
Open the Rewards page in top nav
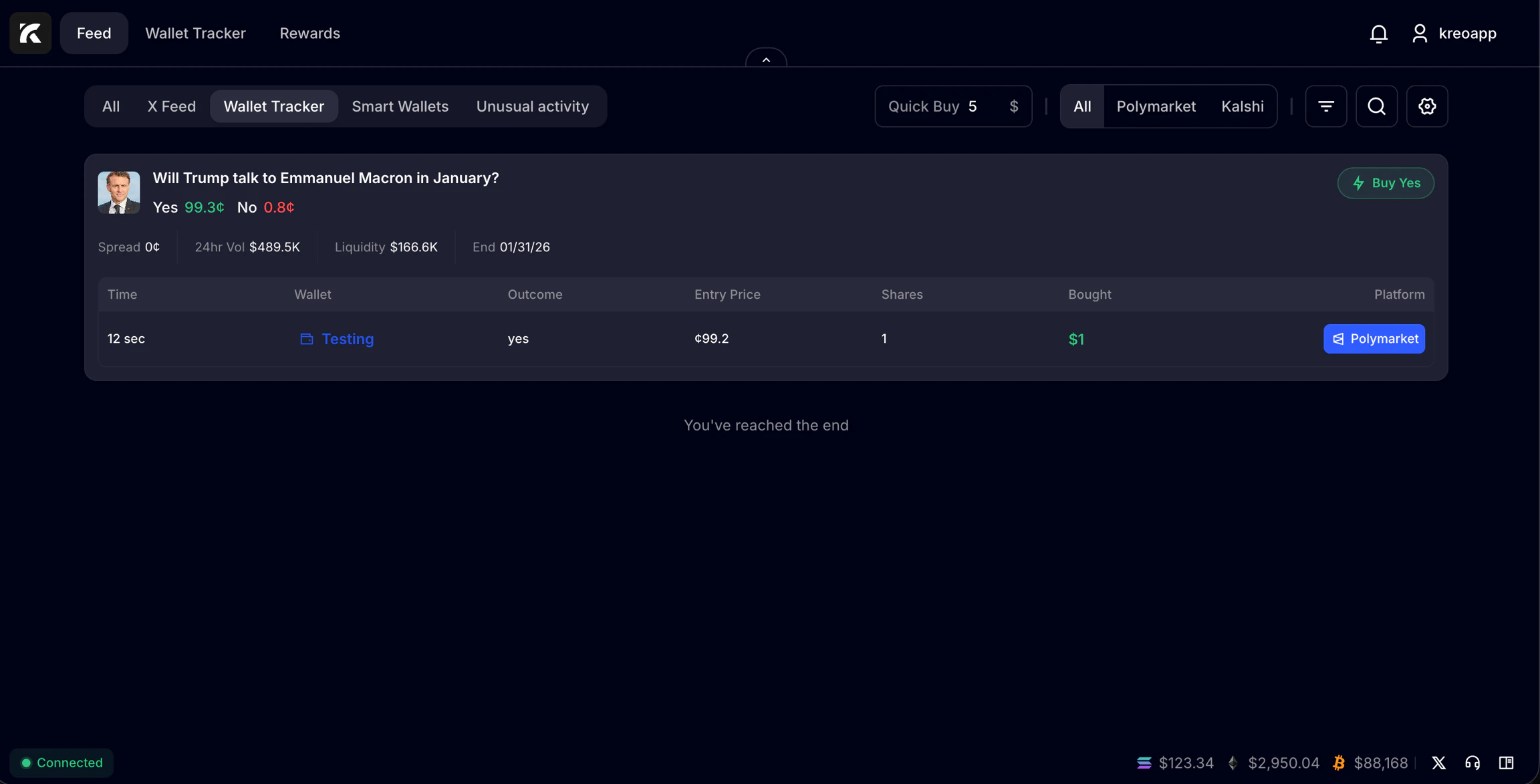pos(309,33)
